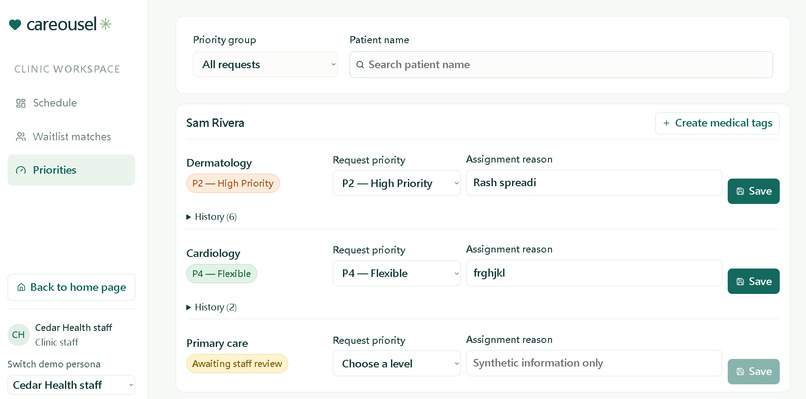806x399 pixels.
Task: Save the Dermatology priority
Action: (754, 191)
